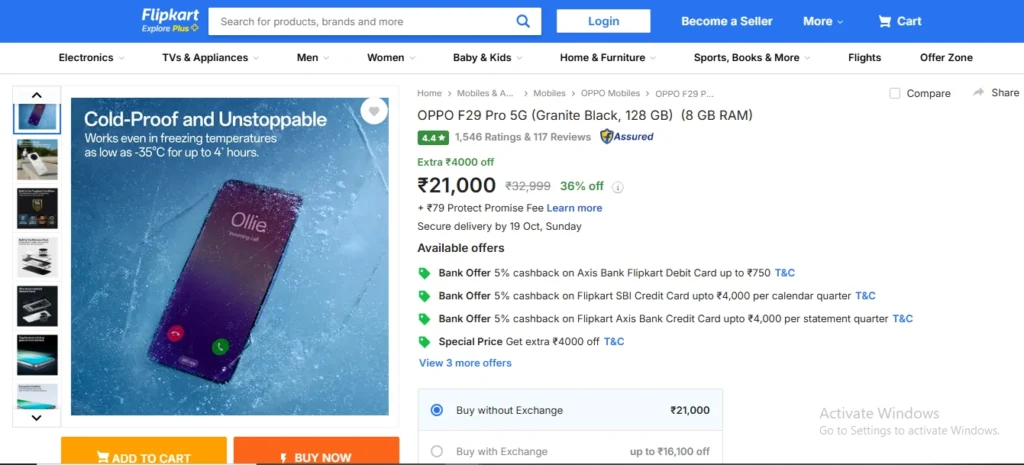The height and width of the screenshot is (465, 1024).
Task: Select Buy with Exchange option
Action: (x=436, y=451)
